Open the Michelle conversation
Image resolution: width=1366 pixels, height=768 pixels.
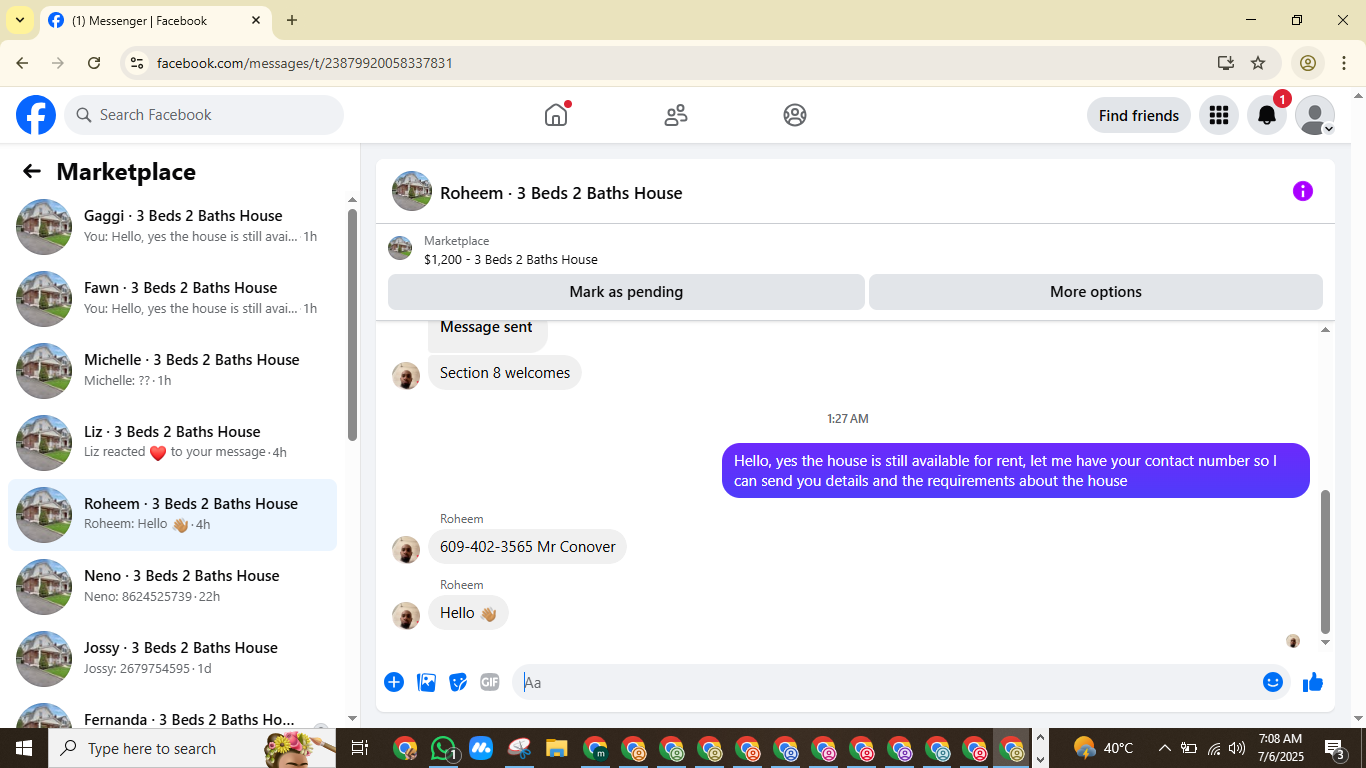172,371
